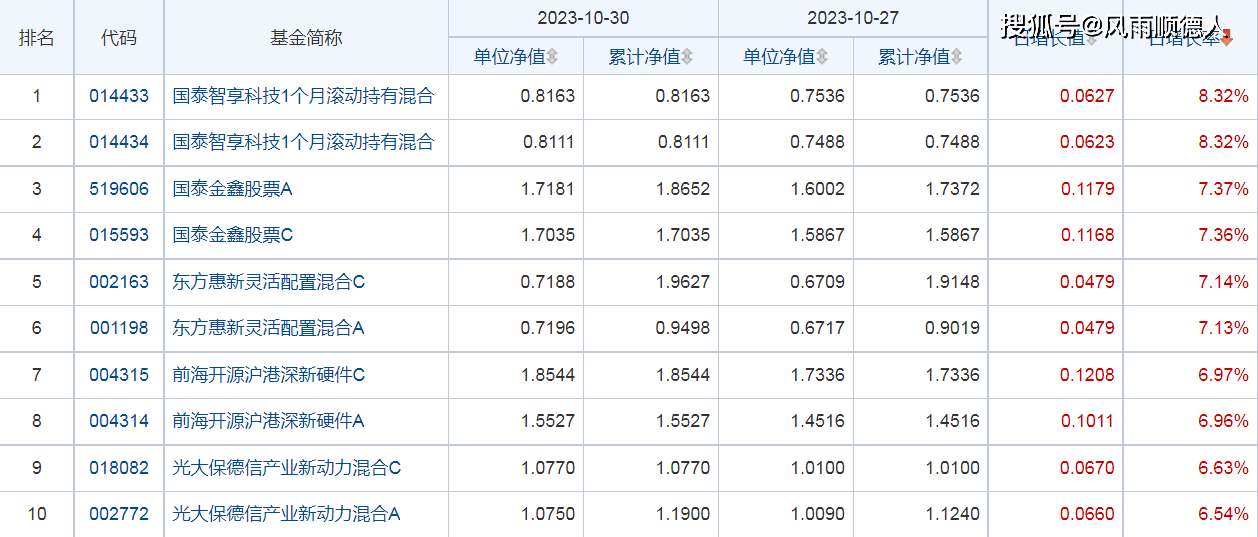Select the 7.37% growth rate cell
1258x537 pixels.
coord(1223,189)
